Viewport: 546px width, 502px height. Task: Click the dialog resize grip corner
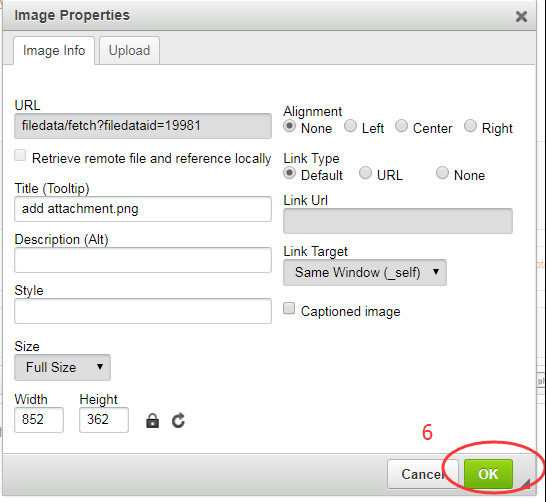pos(525,484)
